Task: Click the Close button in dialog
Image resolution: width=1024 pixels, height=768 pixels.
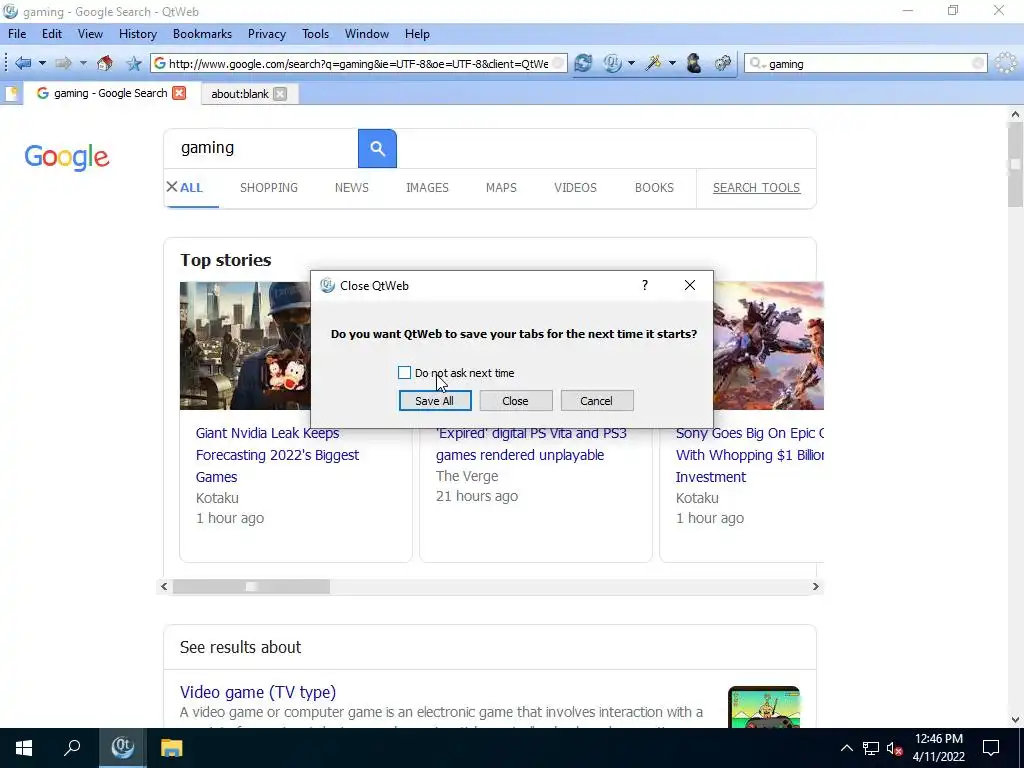Action: pos(516,401)
